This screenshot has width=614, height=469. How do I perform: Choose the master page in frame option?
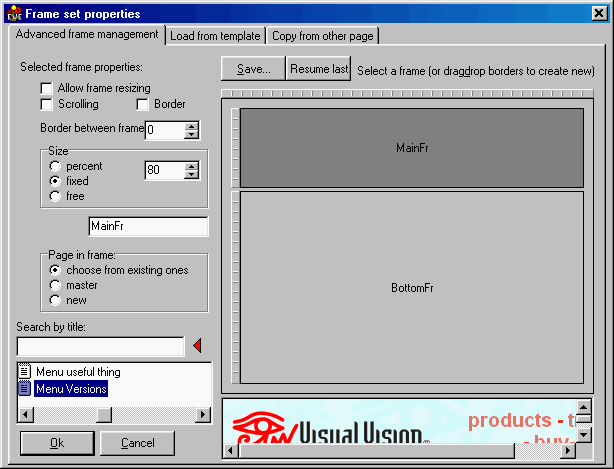tap(56, 285)
